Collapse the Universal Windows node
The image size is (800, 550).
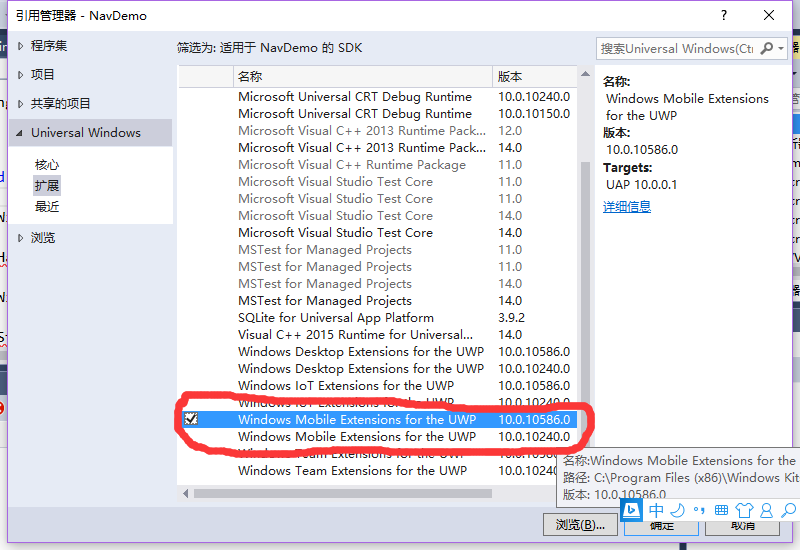click(19, 133)
